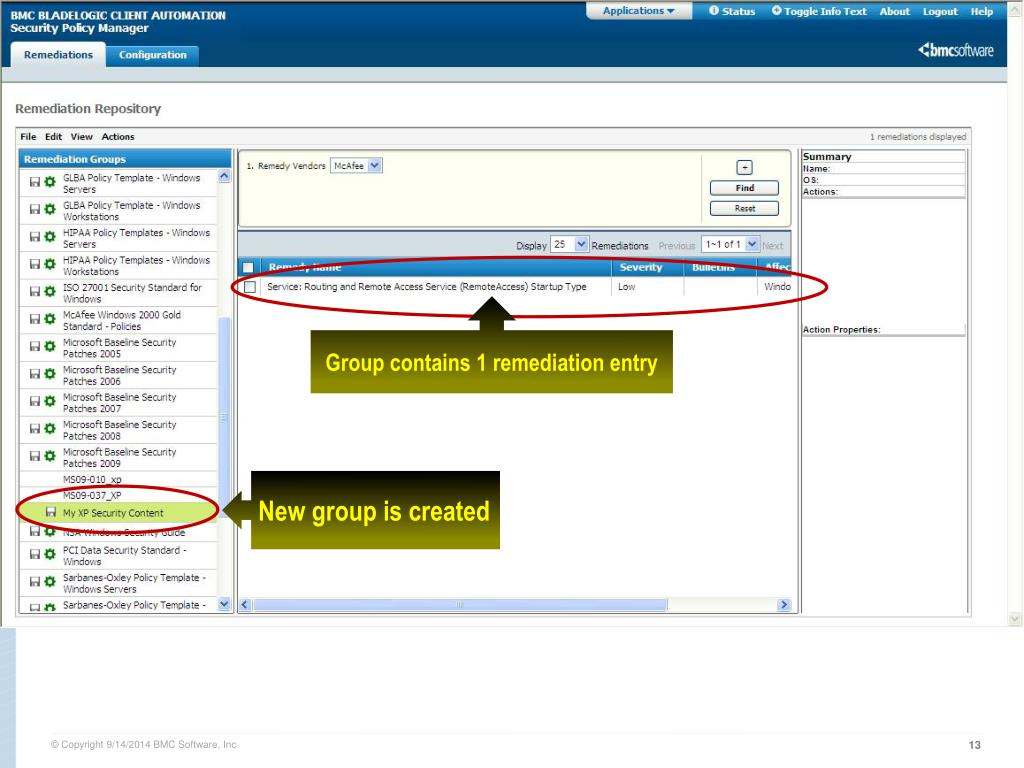Check the Routing and Remote Access Service row
Screen dimensions: 1024x768
click(249, 287)
